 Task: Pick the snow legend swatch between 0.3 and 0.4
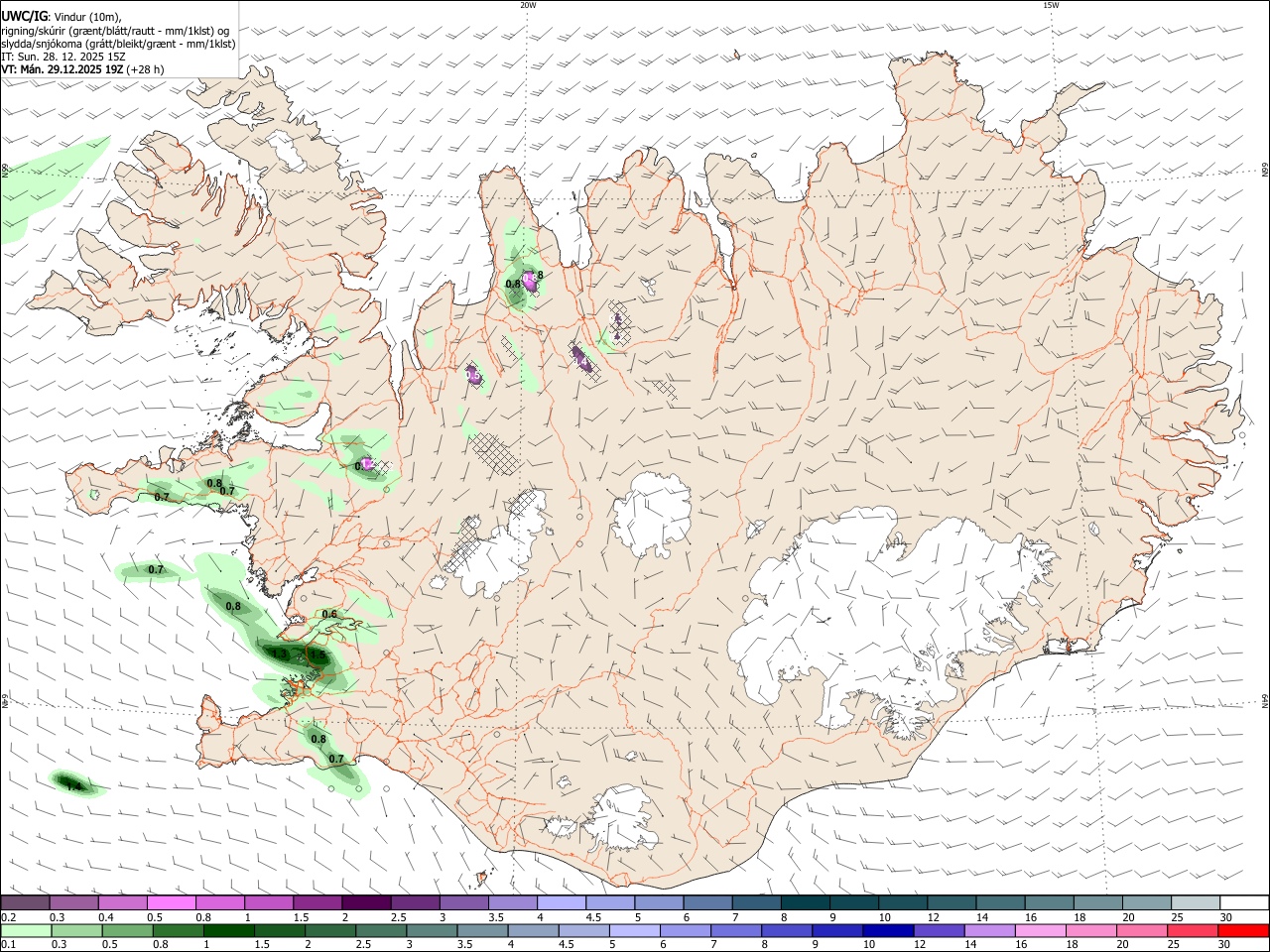(73, 902)
